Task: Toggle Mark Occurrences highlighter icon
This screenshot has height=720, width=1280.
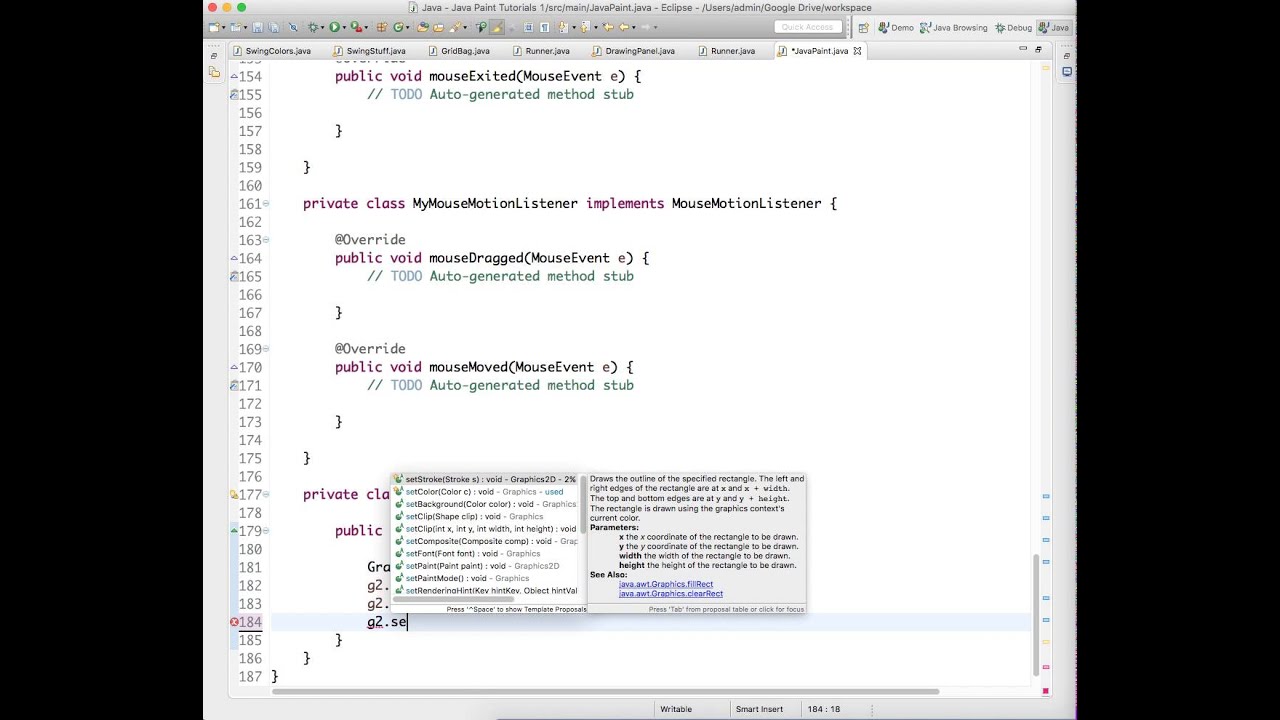Action: (497, 27)
